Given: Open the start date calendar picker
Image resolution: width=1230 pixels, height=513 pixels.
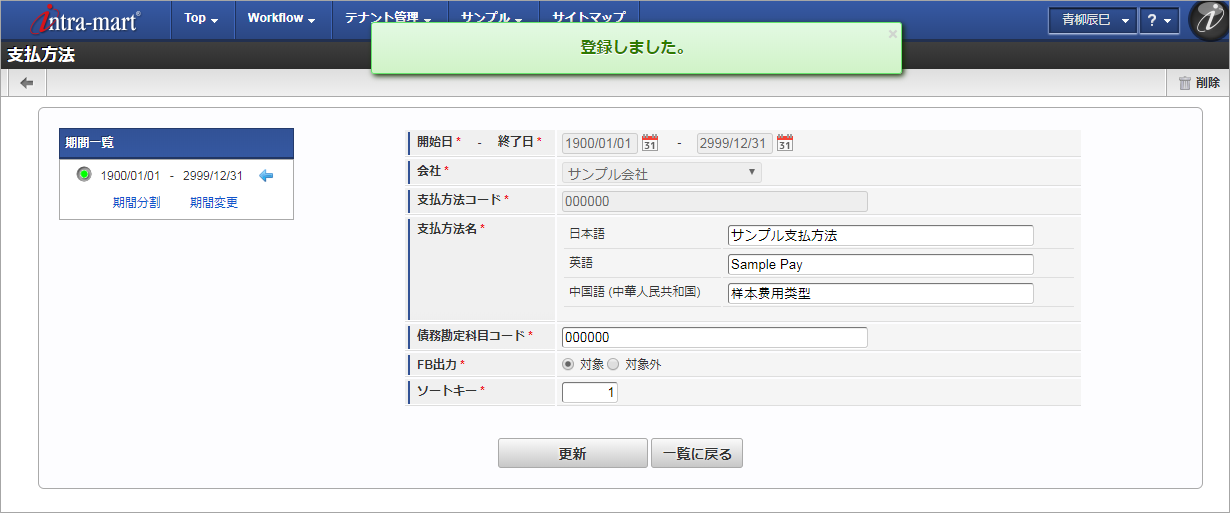Looking at the screenshot, I should 649,142.
